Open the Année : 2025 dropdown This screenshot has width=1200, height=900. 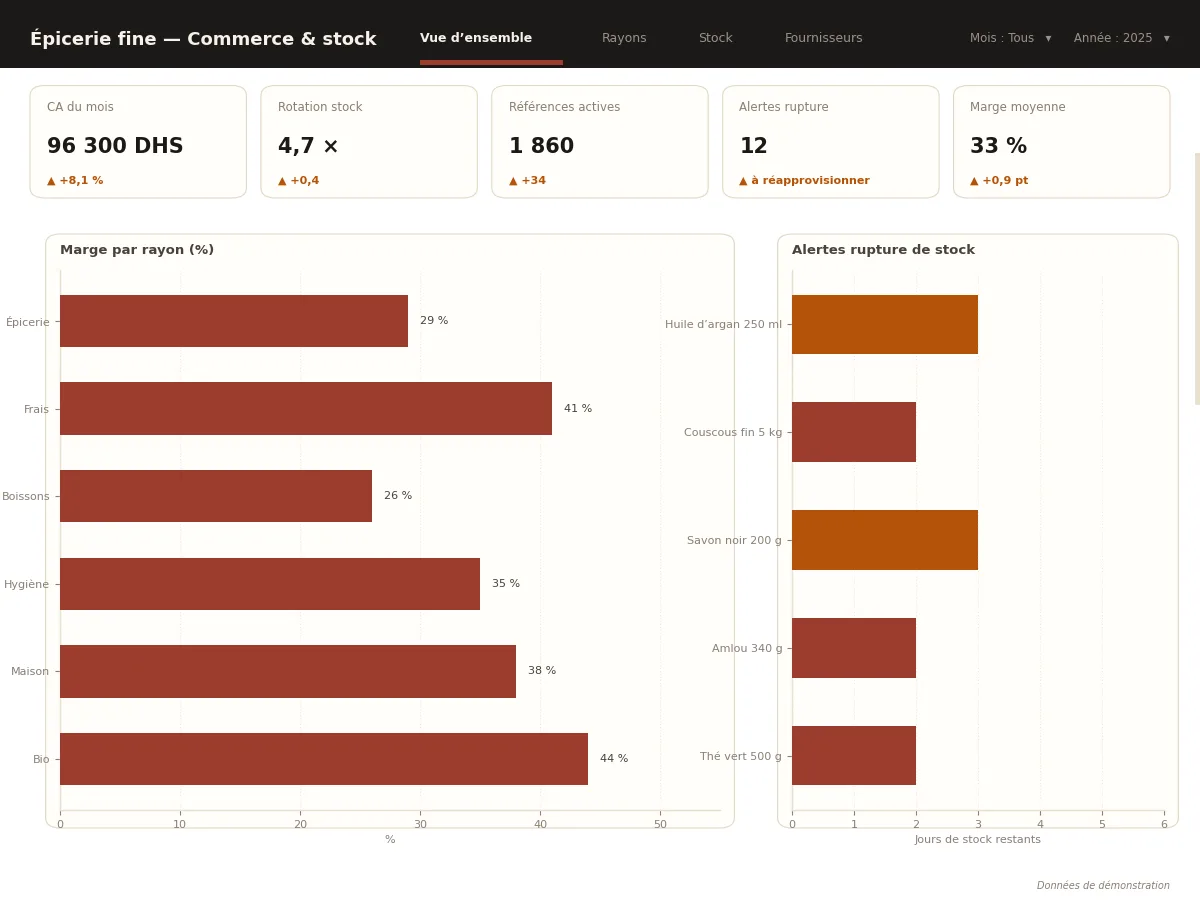click(x=1121, y=38)
